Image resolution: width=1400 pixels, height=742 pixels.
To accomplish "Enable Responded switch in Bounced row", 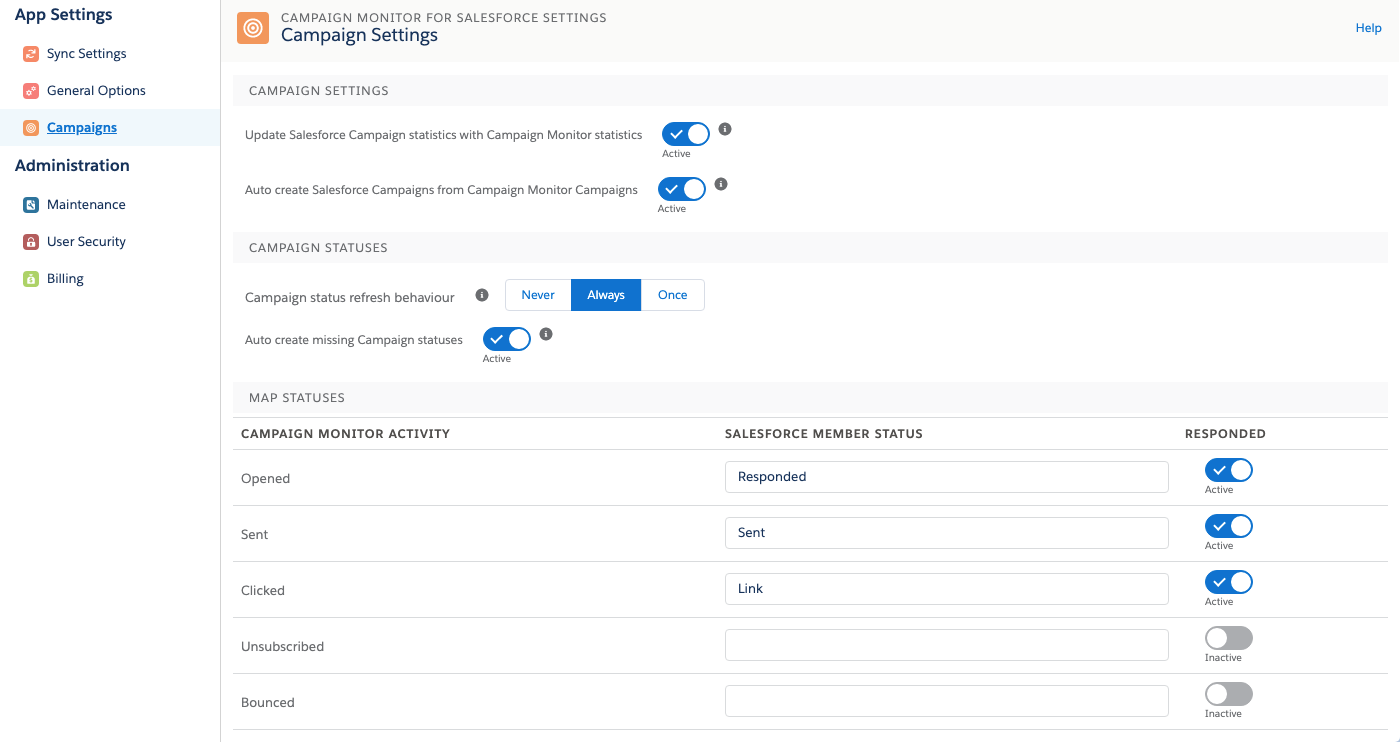I will 1229,694.
